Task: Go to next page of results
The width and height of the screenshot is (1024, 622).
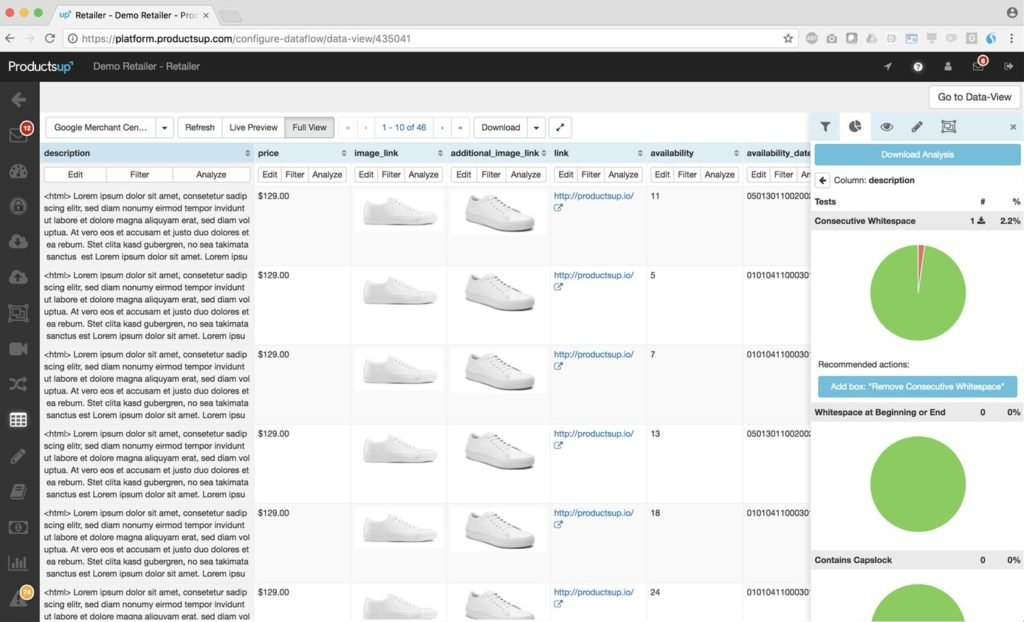Action: point(442,127)
